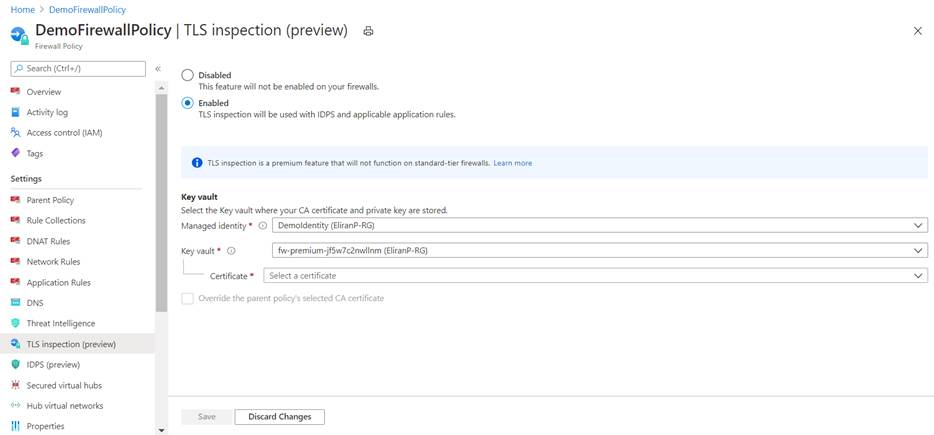Open IDPS (preview) menu item
Viewport: 934px width, 435px height.
pyautogui.click(x=53, y=365)
